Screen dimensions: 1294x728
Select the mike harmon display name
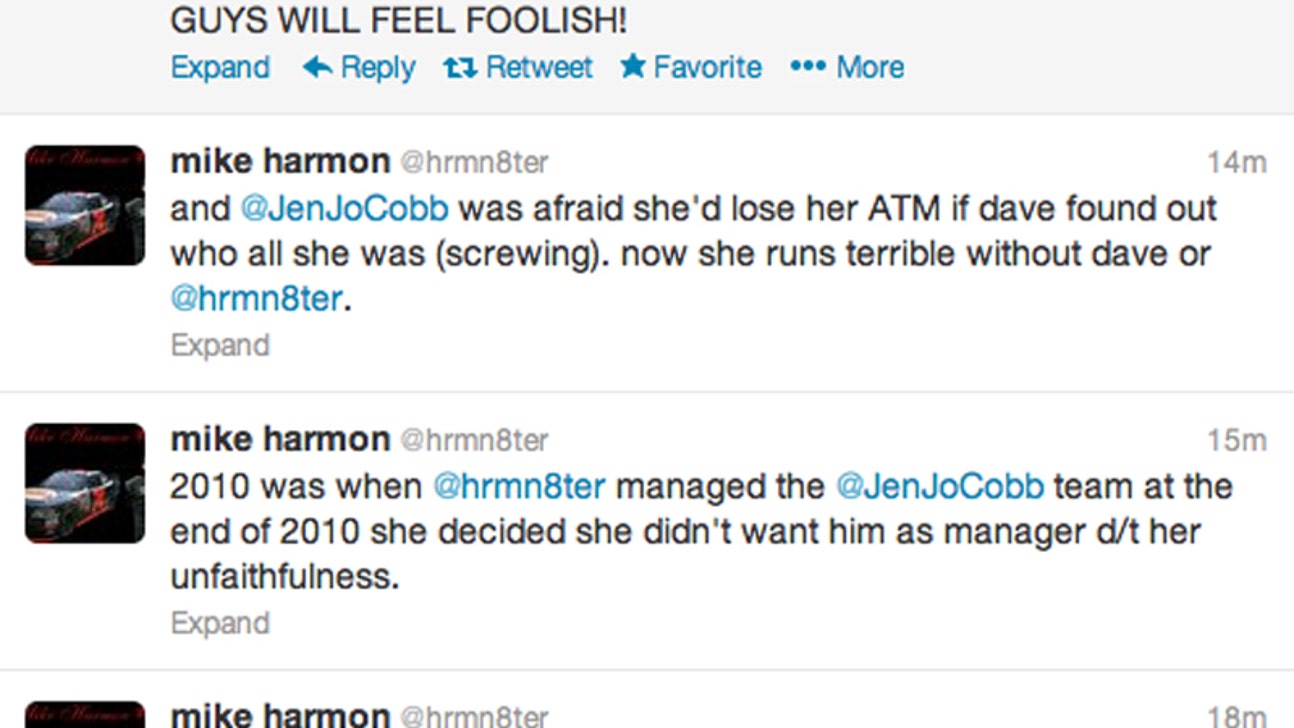click(x=280, y=160)
